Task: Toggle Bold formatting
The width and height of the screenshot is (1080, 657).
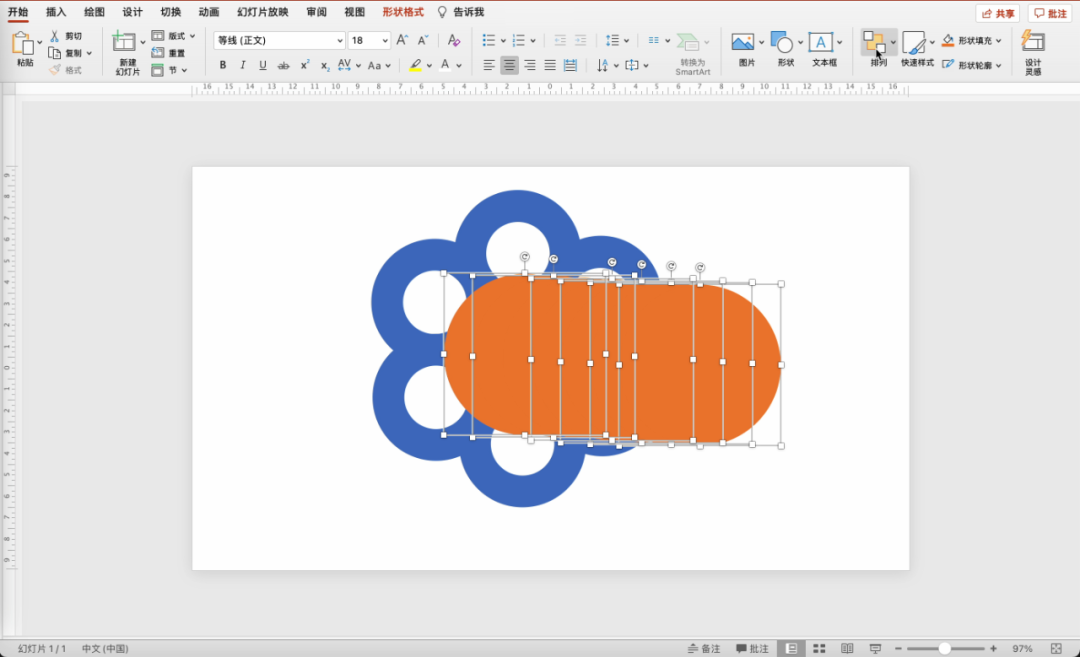Action: pos(222,65)
